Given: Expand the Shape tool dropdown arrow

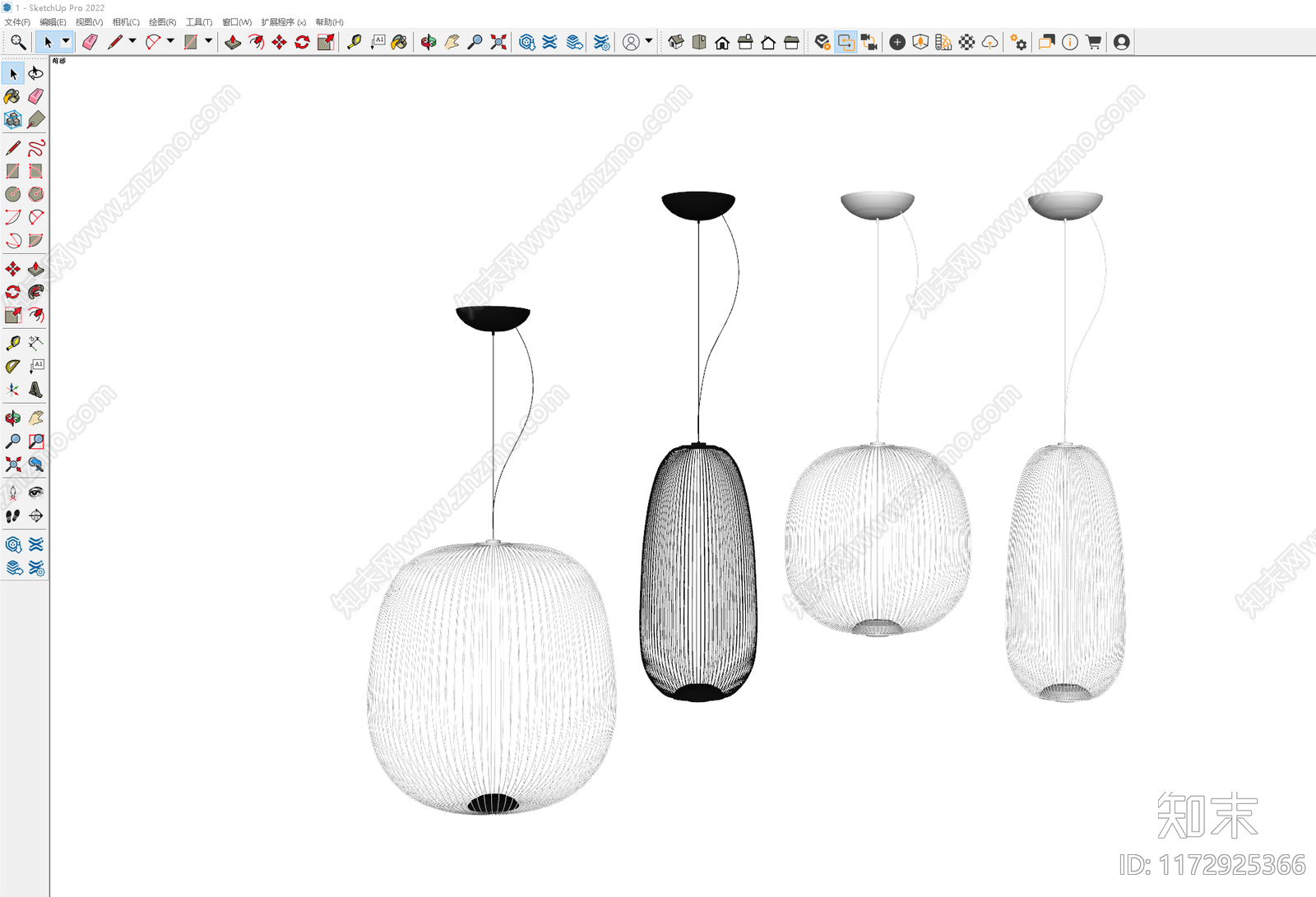Looking at the screenshot, I should point(208,41).
